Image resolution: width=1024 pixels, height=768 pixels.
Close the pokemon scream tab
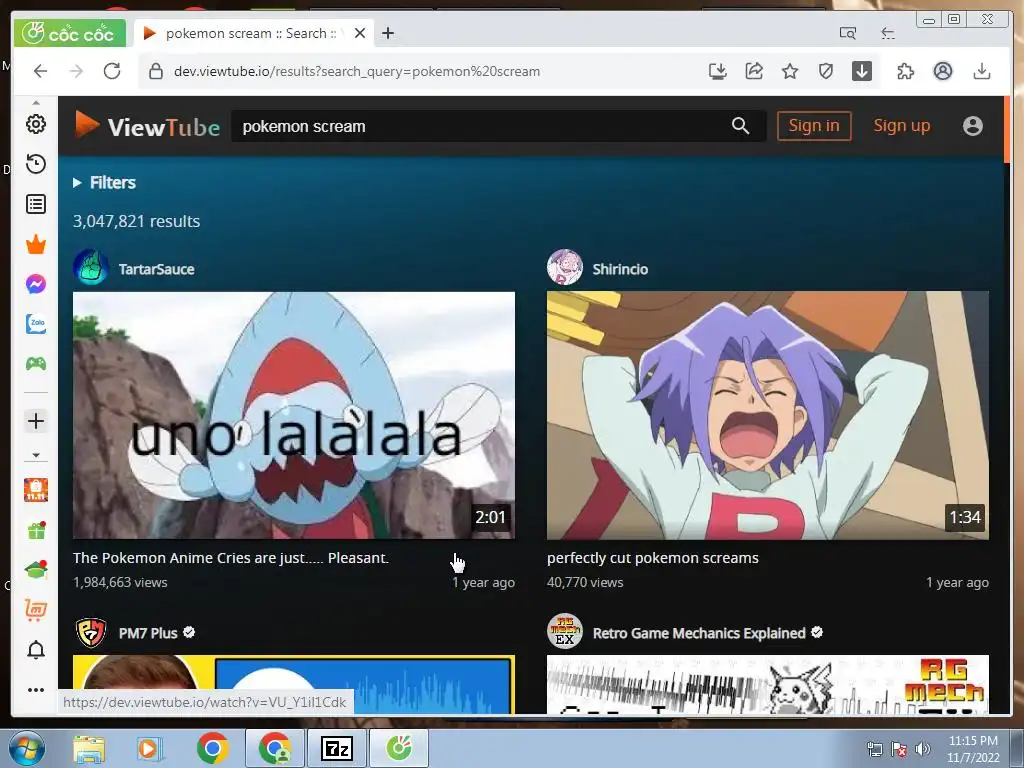[x=360, y=33]
